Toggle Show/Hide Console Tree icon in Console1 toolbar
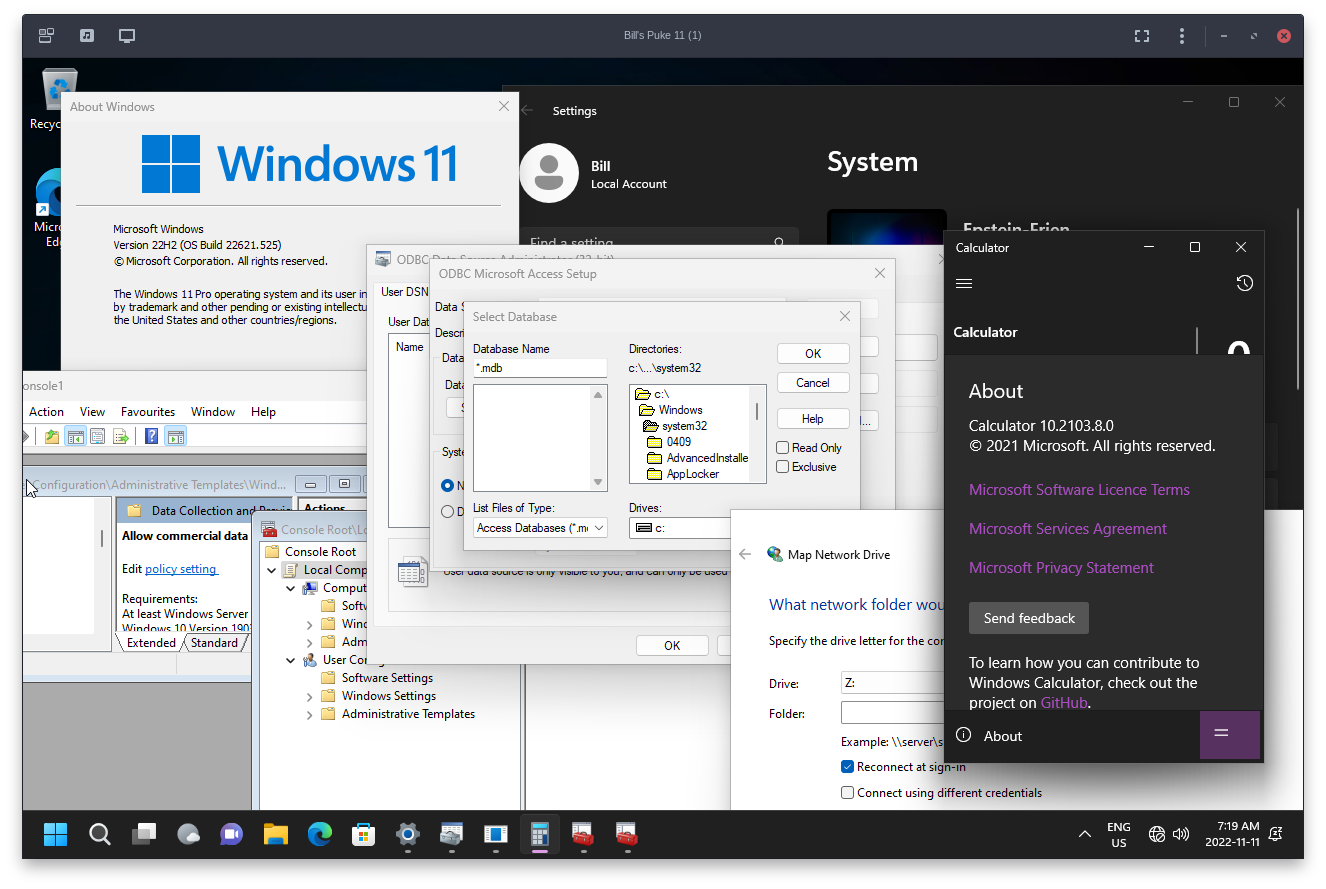Viewport: 1326px width, 889px height. click(x=75, y=436)
